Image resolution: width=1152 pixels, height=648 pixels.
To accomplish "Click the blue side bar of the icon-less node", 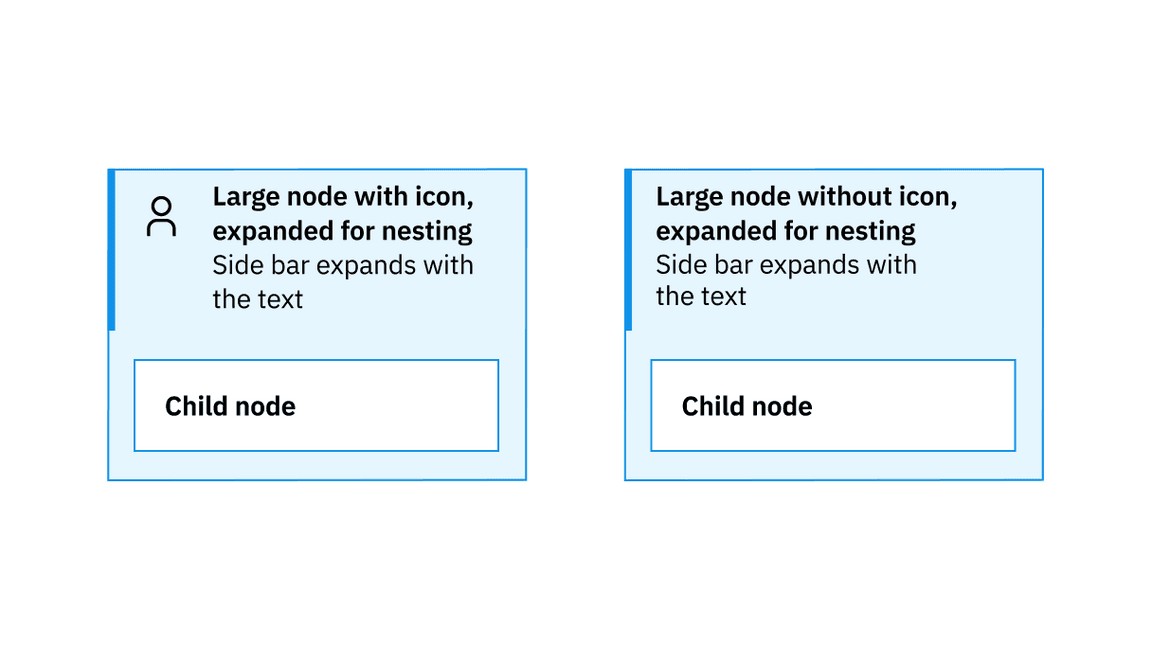I will [628, 249].
